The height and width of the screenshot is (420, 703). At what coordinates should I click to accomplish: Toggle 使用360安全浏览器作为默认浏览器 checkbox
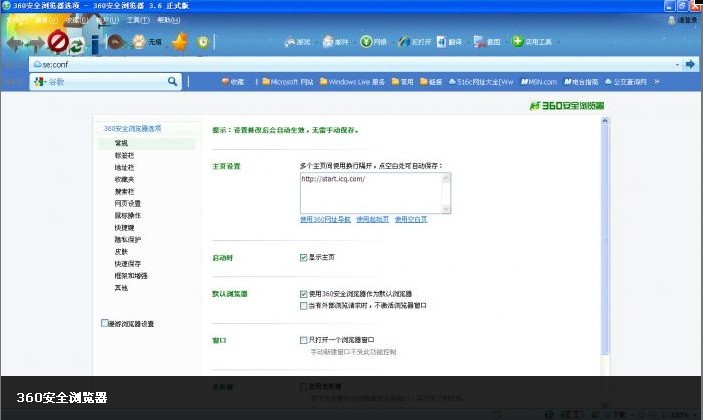pos(304,294)
